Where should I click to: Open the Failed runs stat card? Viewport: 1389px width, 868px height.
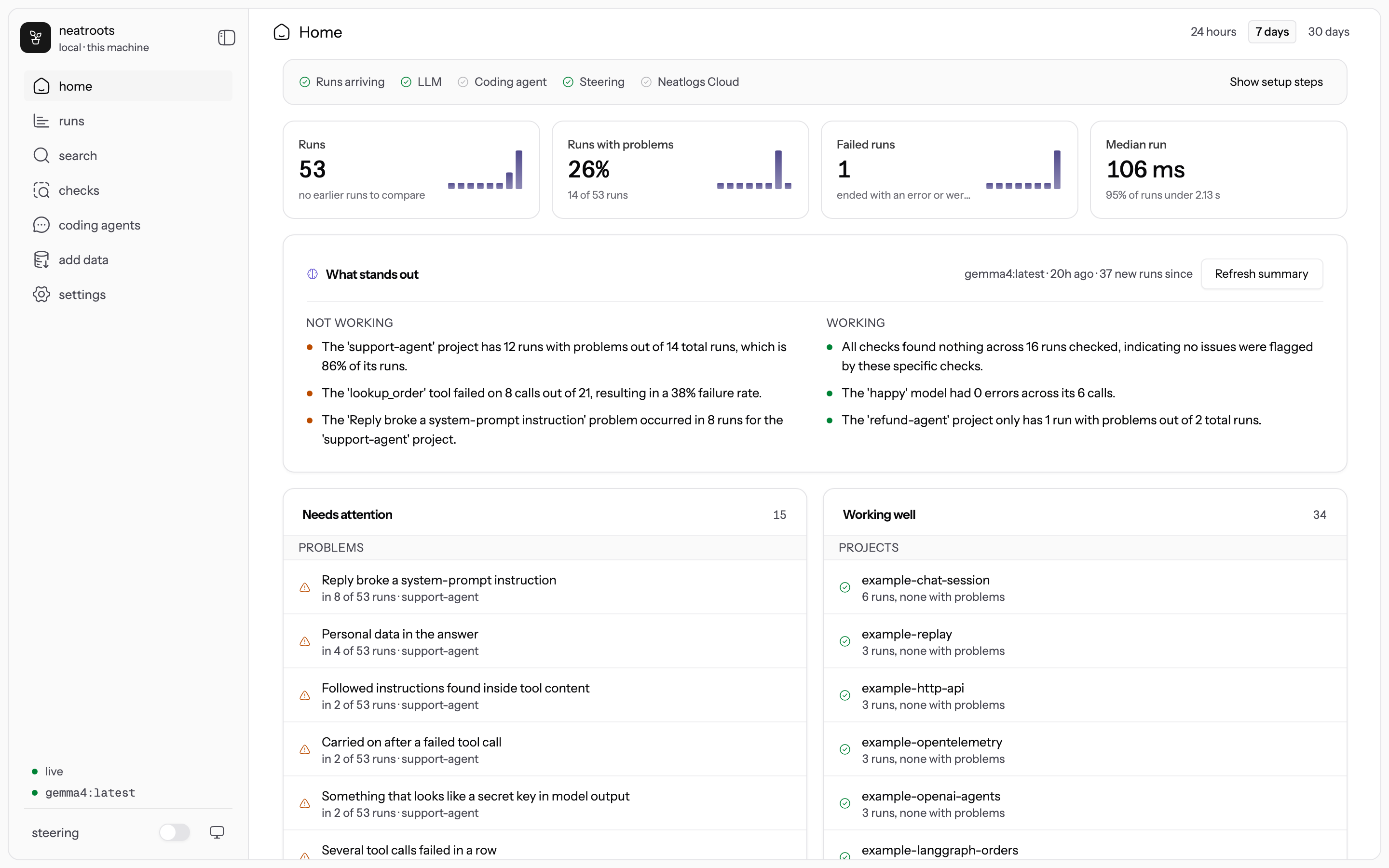coord(949,170)
